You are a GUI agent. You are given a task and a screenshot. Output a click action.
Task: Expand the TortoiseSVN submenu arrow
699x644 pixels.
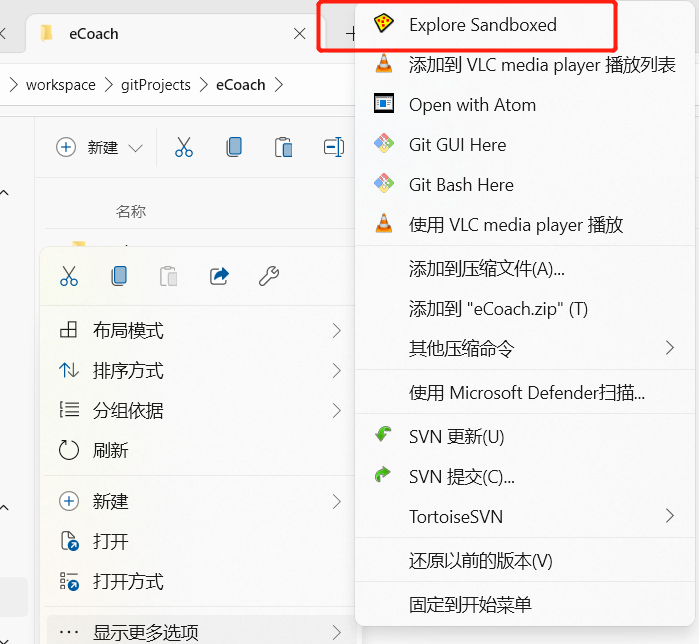[x=670, y=516]
